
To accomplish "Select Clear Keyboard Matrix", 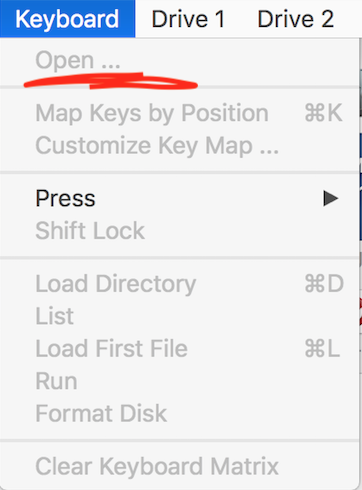I will pyautogui.click(x=180, y=466).
